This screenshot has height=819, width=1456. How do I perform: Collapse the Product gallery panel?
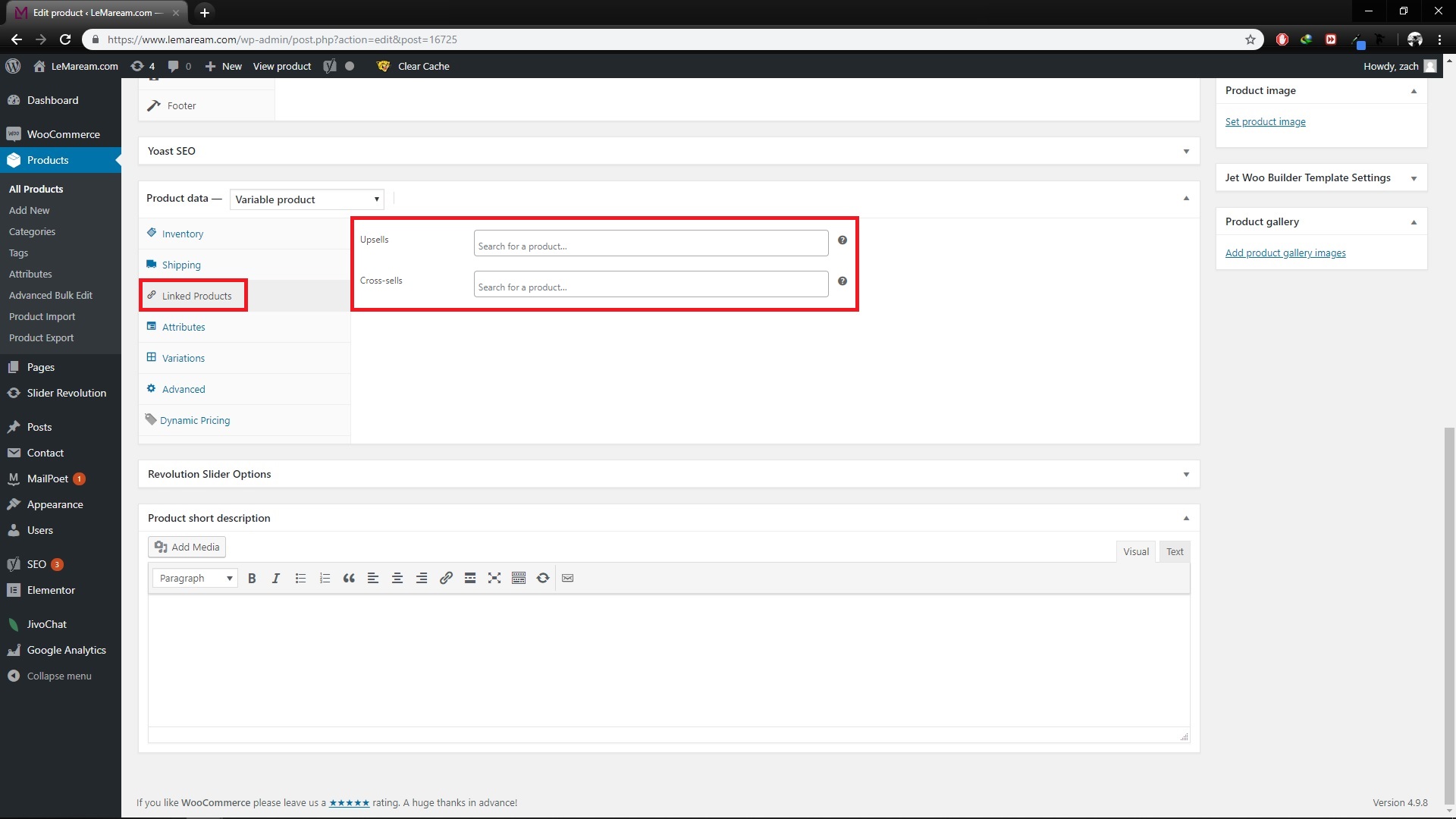tap(1414, 222)
